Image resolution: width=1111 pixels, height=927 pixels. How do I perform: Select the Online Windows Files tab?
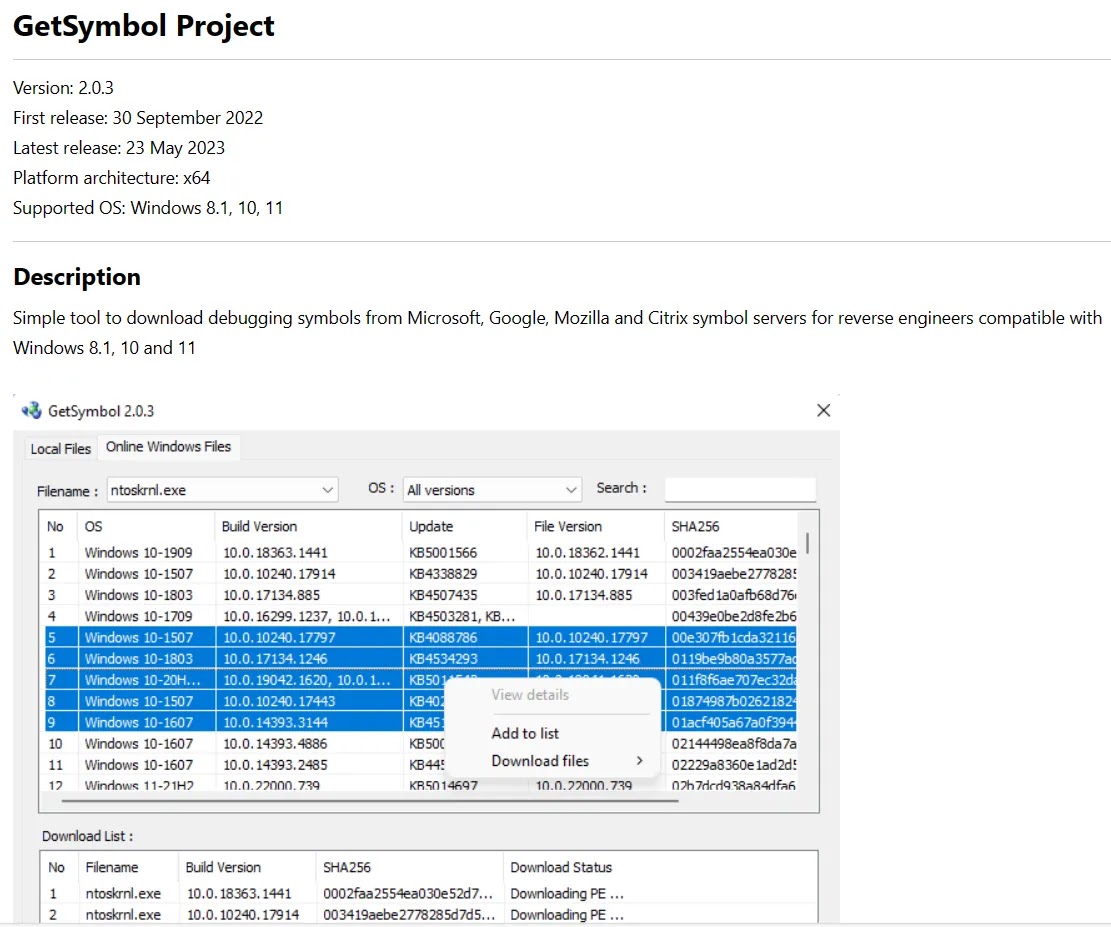169,446
